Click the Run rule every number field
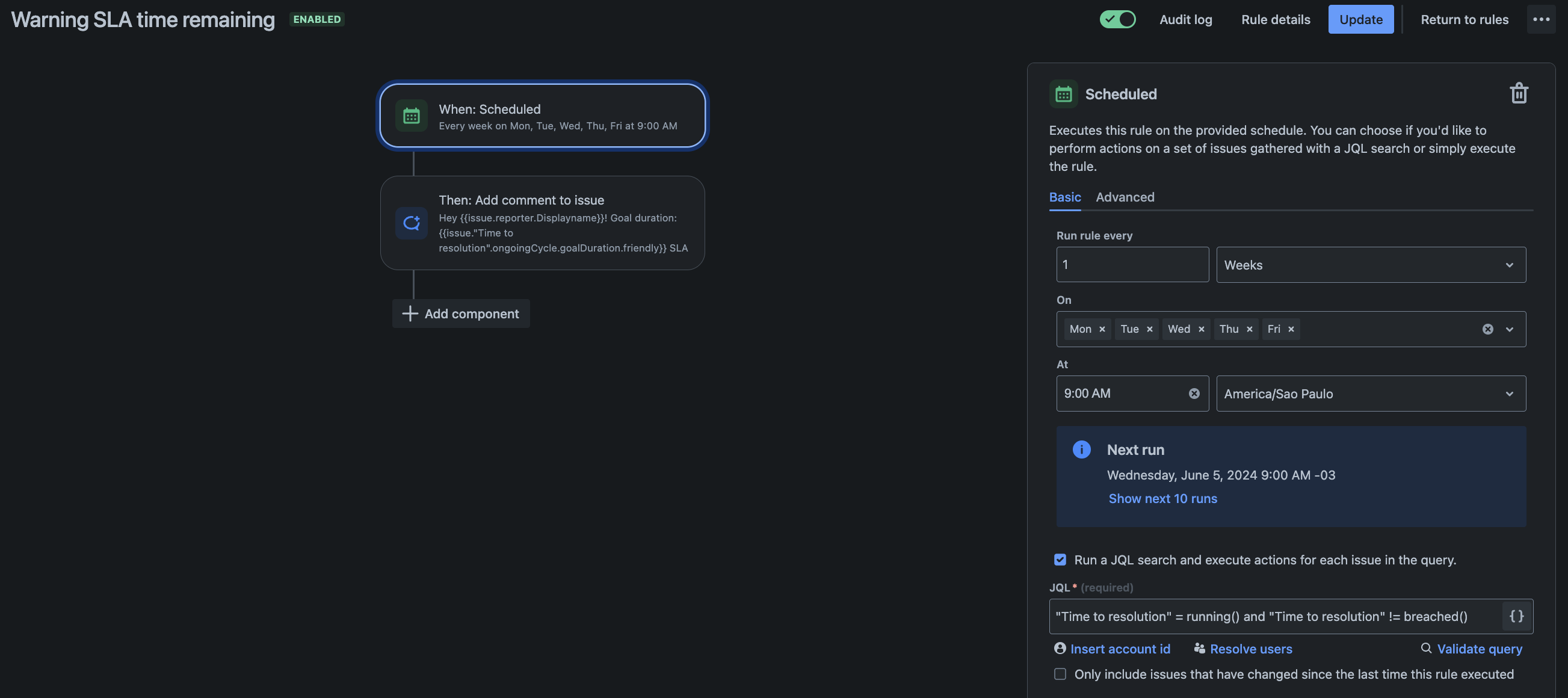The height and width of the screenshot is (698, 1568). coord(1132,265)
